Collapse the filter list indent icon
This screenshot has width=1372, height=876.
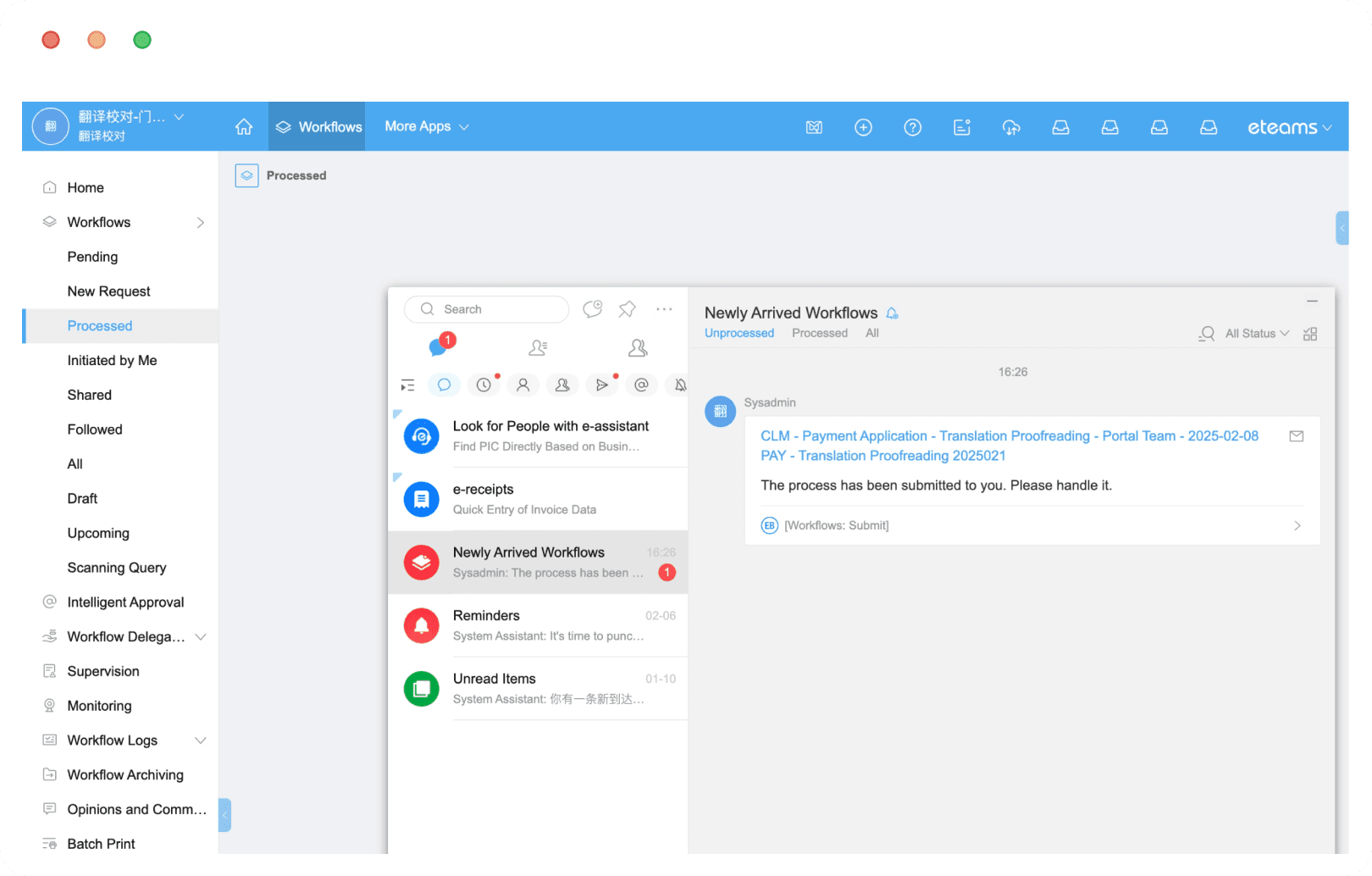pyautogui.click(x=407, y=385)
